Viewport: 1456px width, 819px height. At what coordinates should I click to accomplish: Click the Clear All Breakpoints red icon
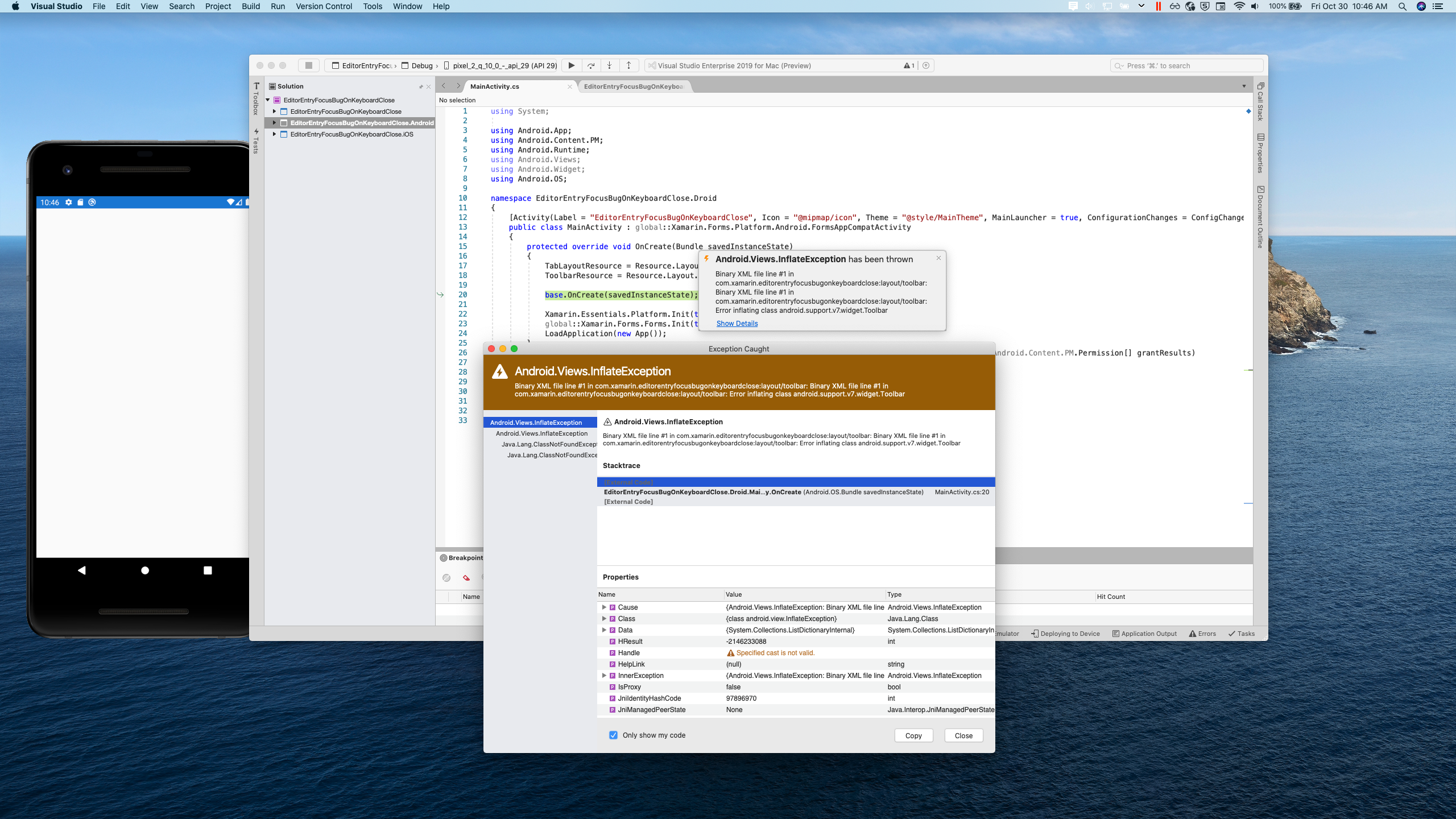coord(466,578)
